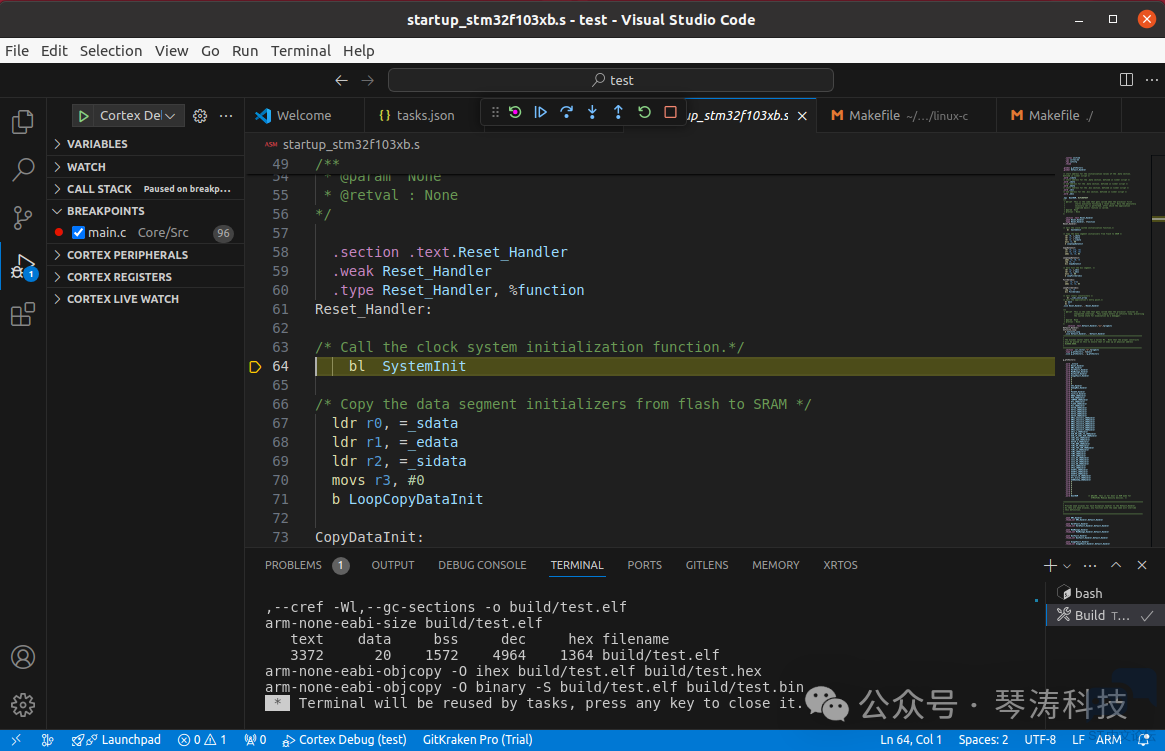Continue execution in debug toolbar
This screenshot has width=1165, height=751.
click(x=541, y=112)
